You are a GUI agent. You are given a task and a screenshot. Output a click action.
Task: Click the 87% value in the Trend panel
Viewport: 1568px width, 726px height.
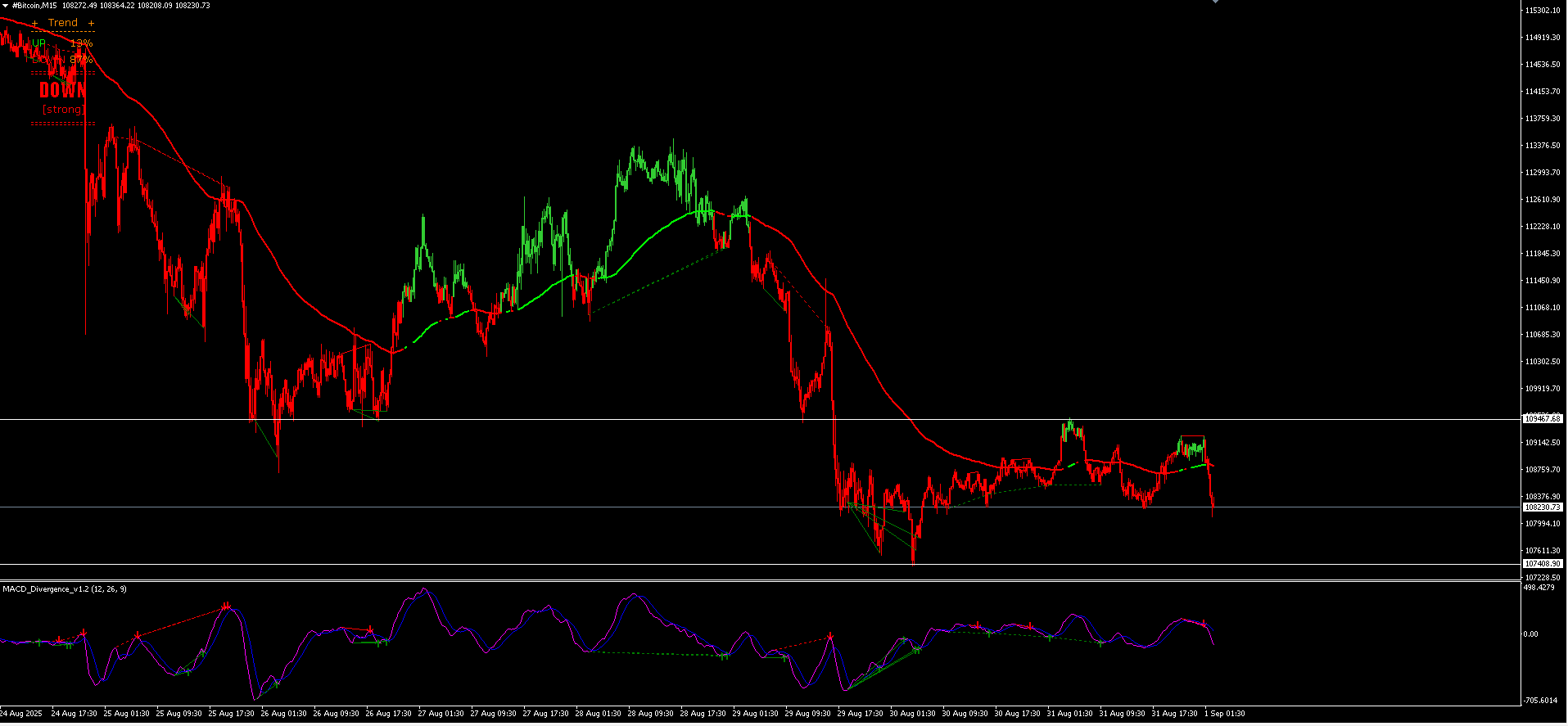[x=81, y=60]
